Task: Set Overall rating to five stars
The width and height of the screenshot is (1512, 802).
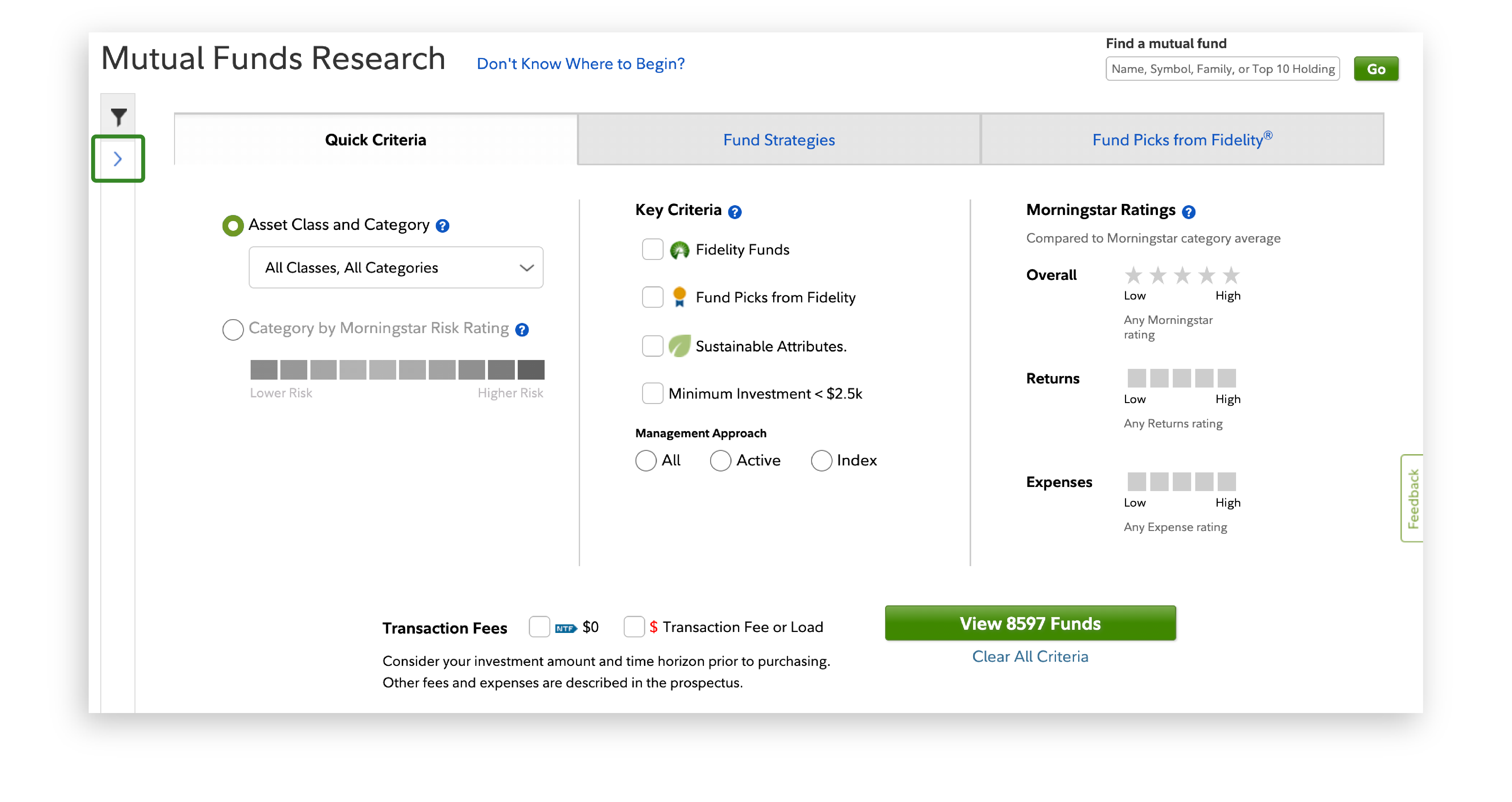Action: coord(1231,275)
